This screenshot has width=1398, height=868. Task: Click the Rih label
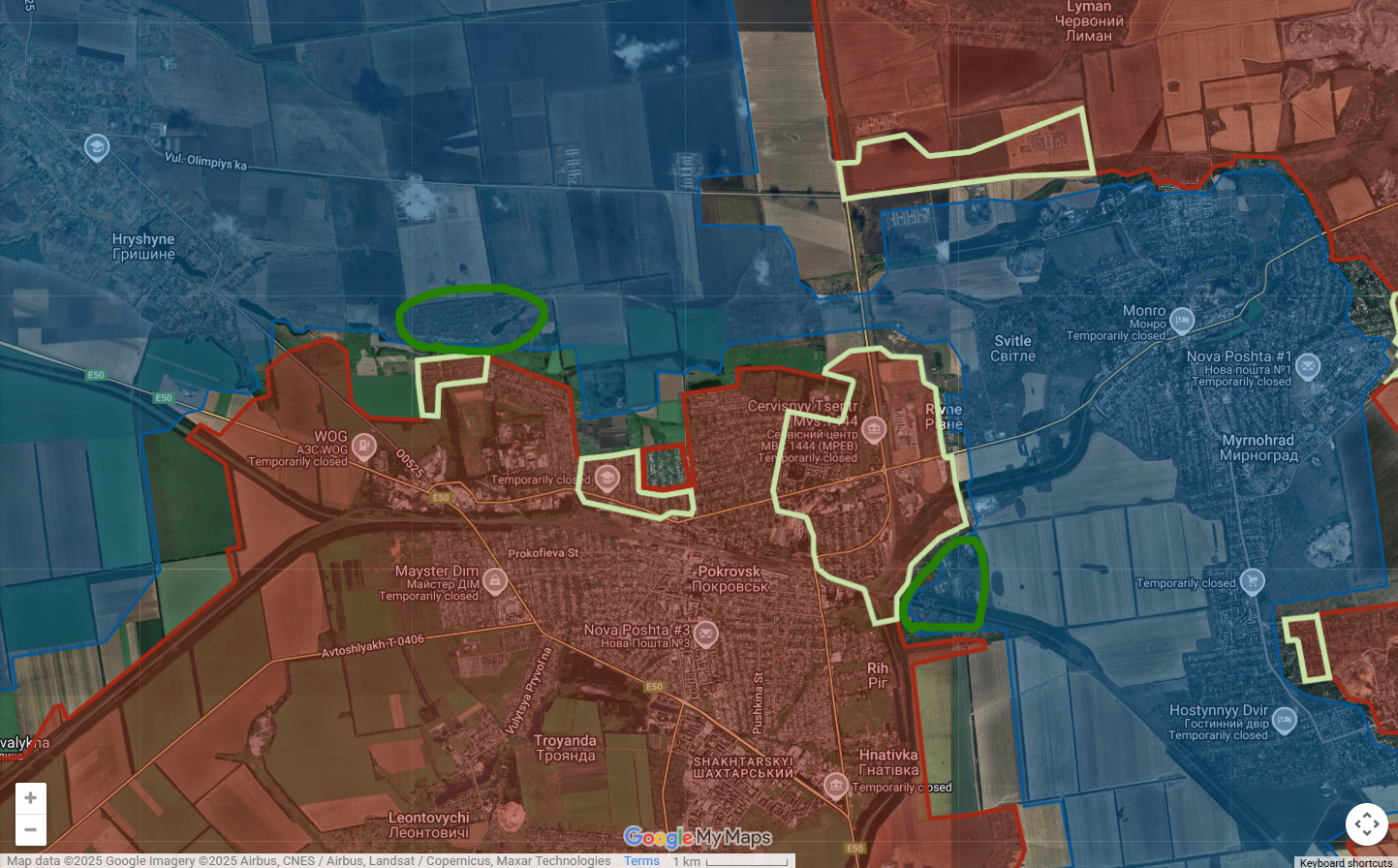point(878,675)
